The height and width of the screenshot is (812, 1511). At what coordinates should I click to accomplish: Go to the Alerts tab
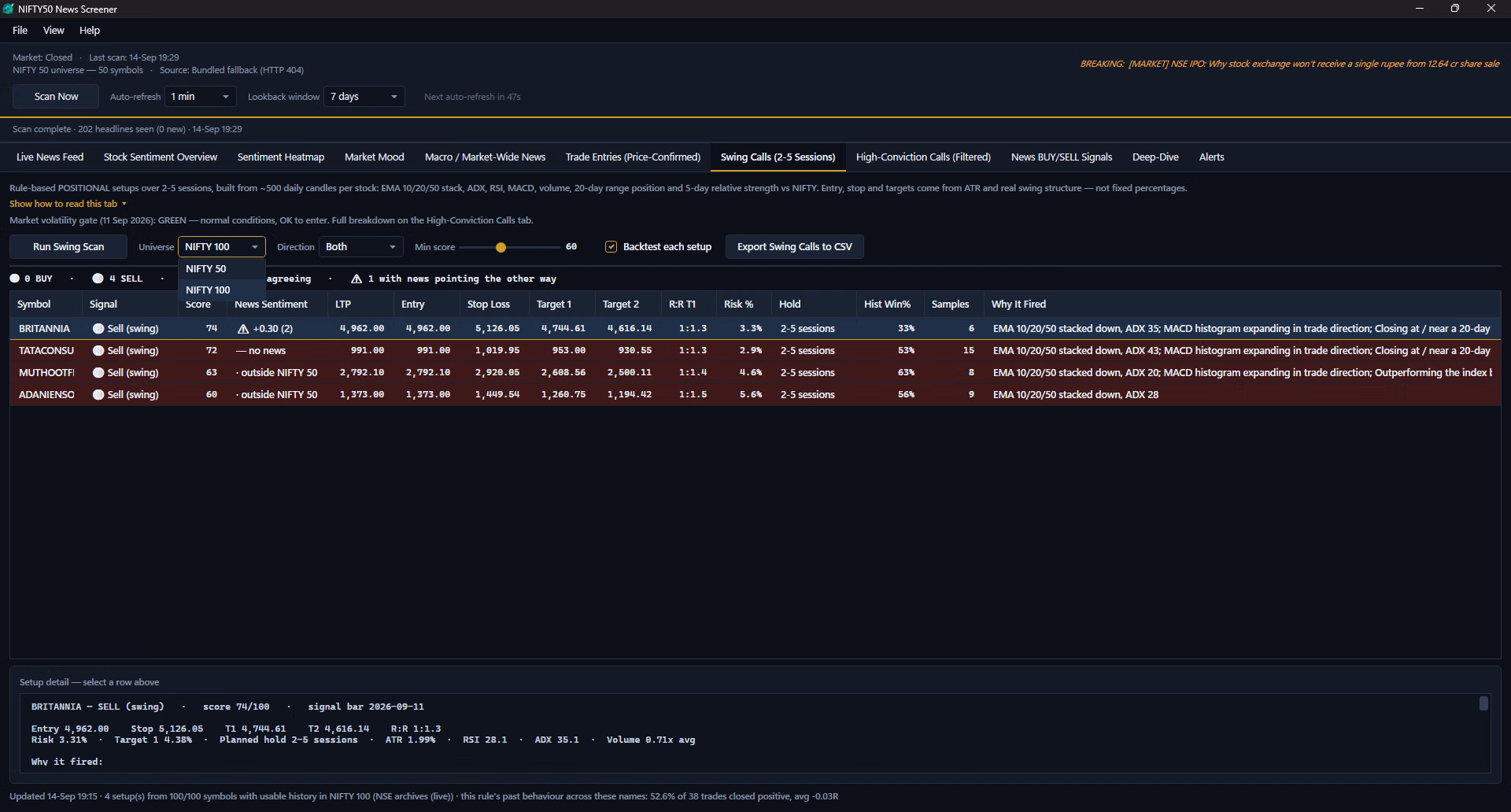(x=1211, y=157)
